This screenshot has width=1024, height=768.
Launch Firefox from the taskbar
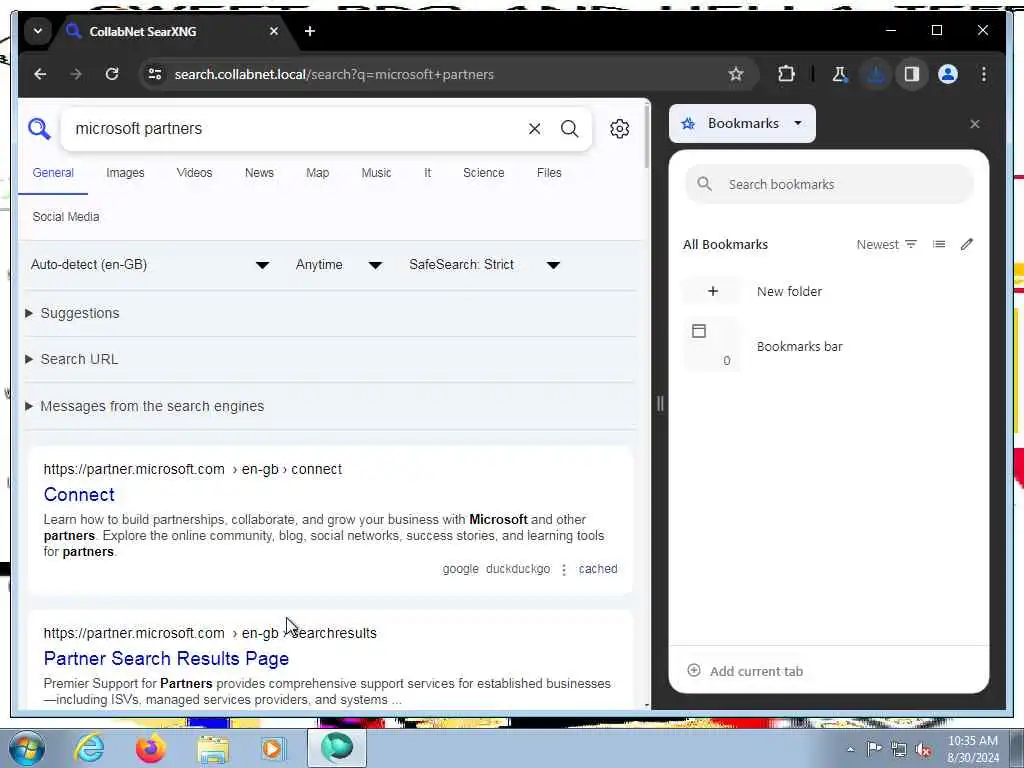151,748
